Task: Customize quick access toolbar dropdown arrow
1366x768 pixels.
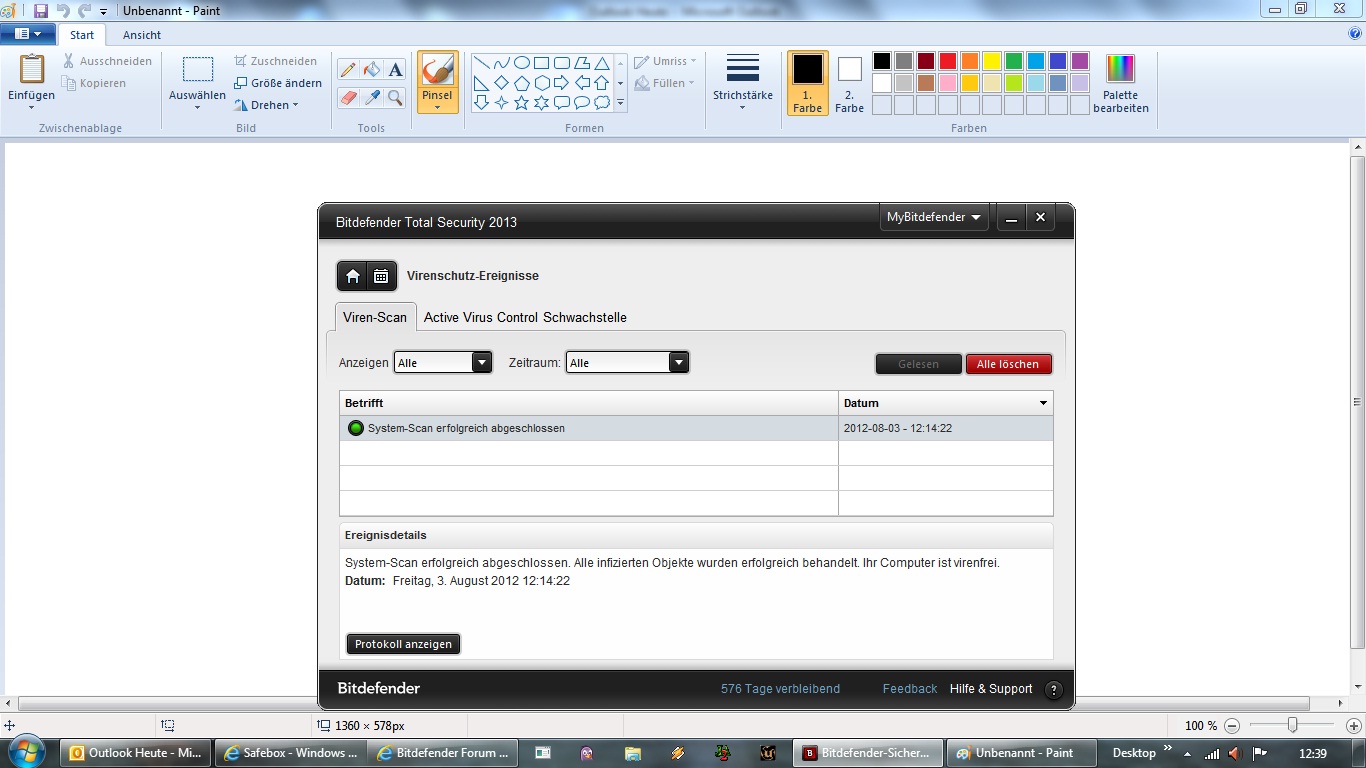Action: click(103, 12)
